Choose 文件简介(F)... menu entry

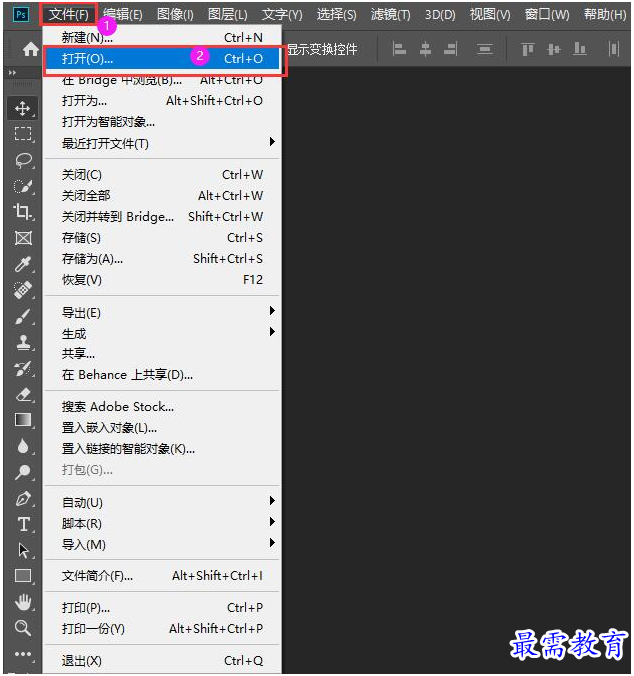tap(162, 576)
